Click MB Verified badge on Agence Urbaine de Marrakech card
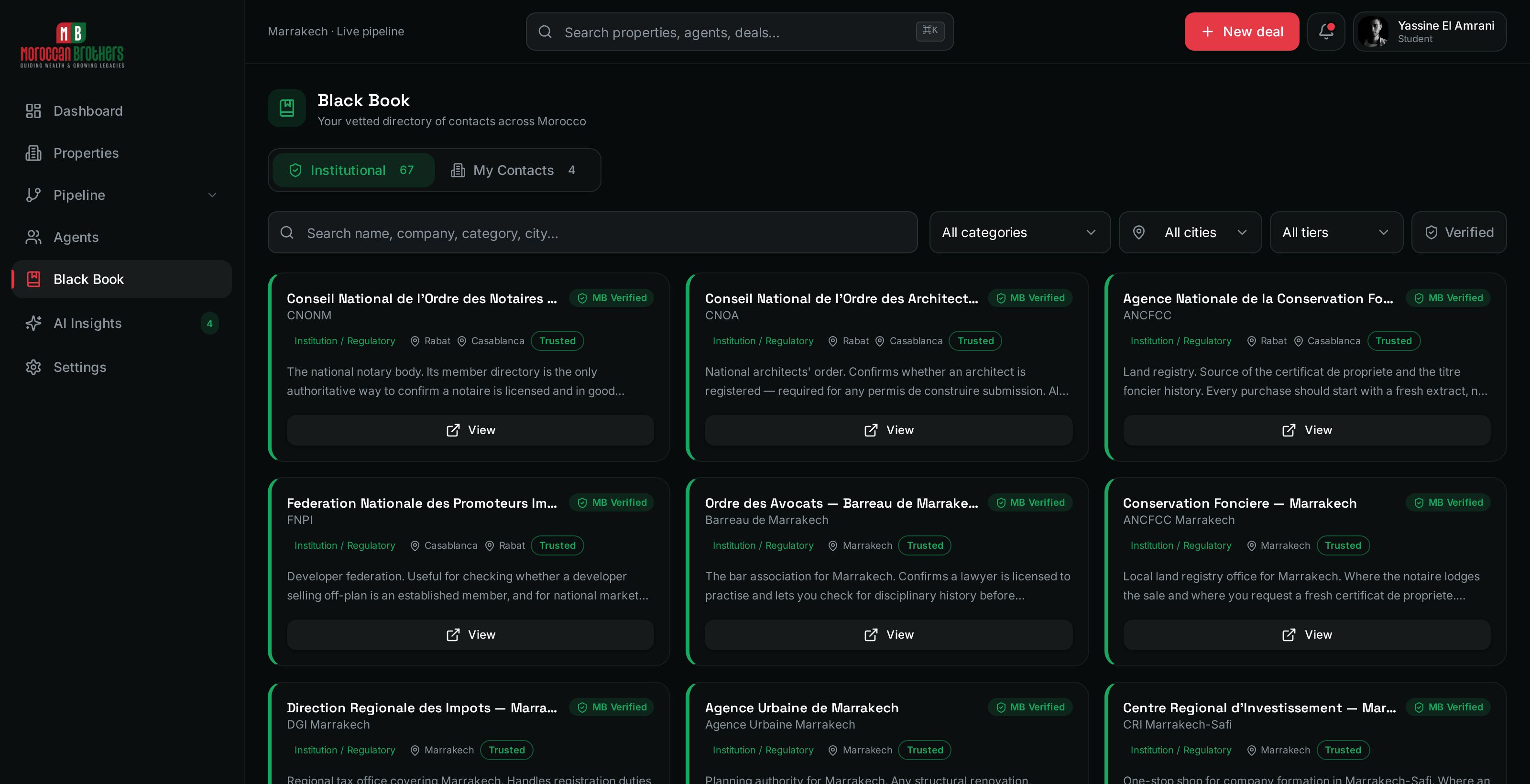 pyautogui.click(x=1030, y=708)
